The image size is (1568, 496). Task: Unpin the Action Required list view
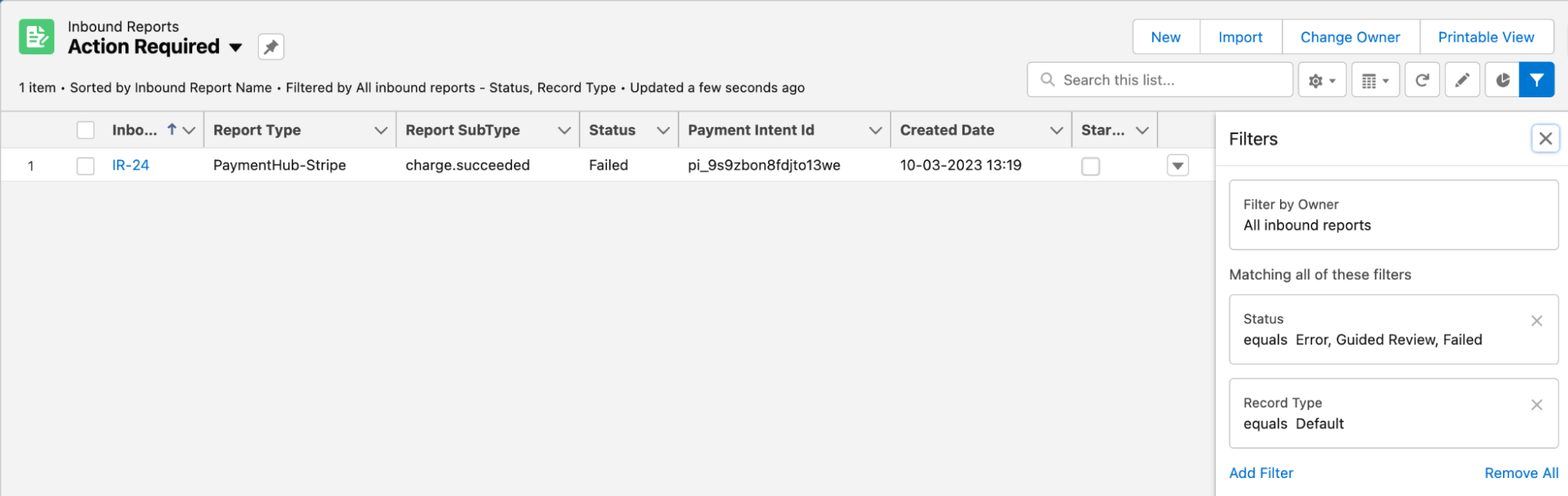click(270, 46)
